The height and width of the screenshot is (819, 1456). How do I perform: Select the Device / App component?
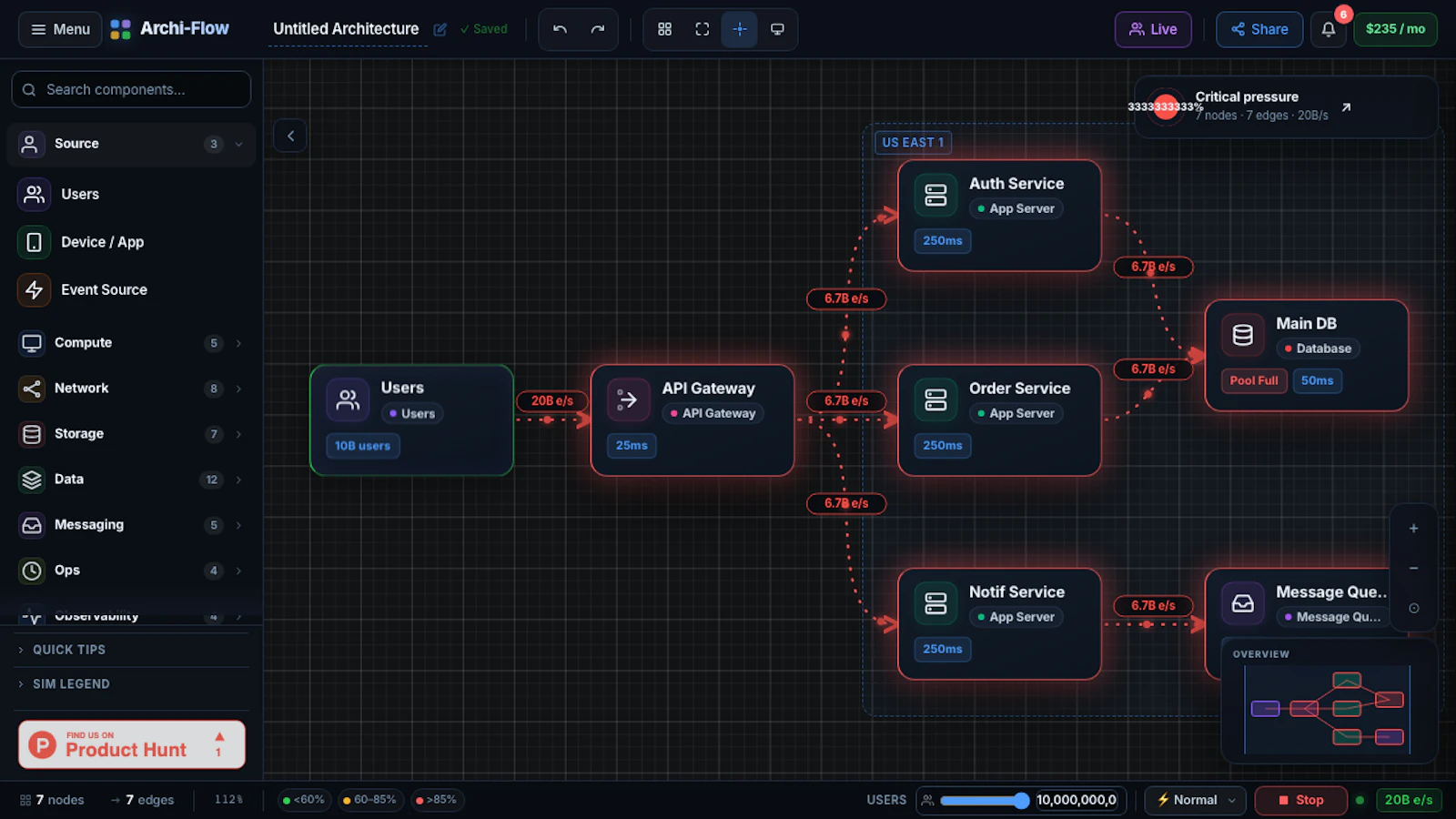point(131,242)
